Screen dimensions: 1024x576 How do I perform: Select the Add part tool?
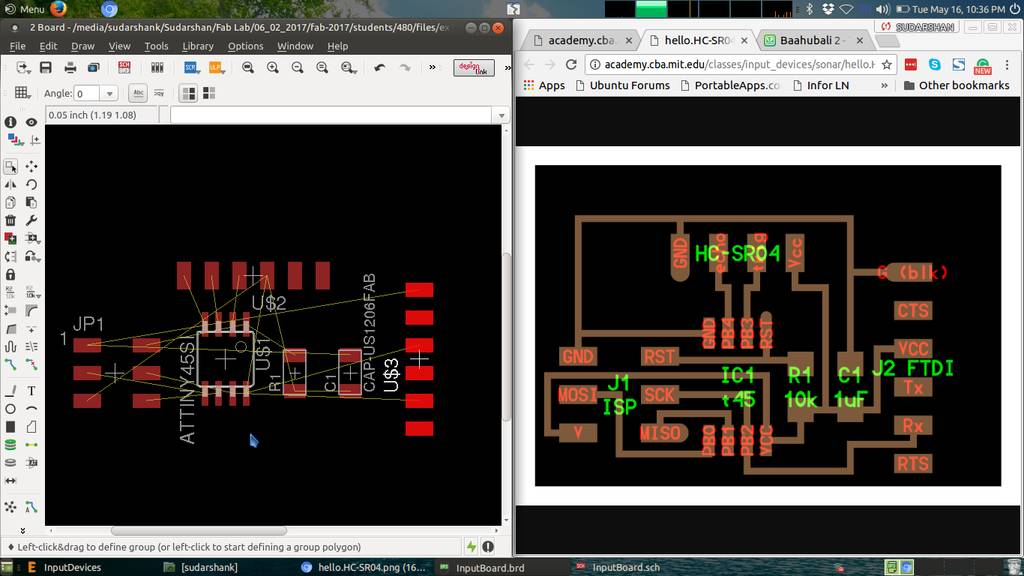(x=10, y=238)
